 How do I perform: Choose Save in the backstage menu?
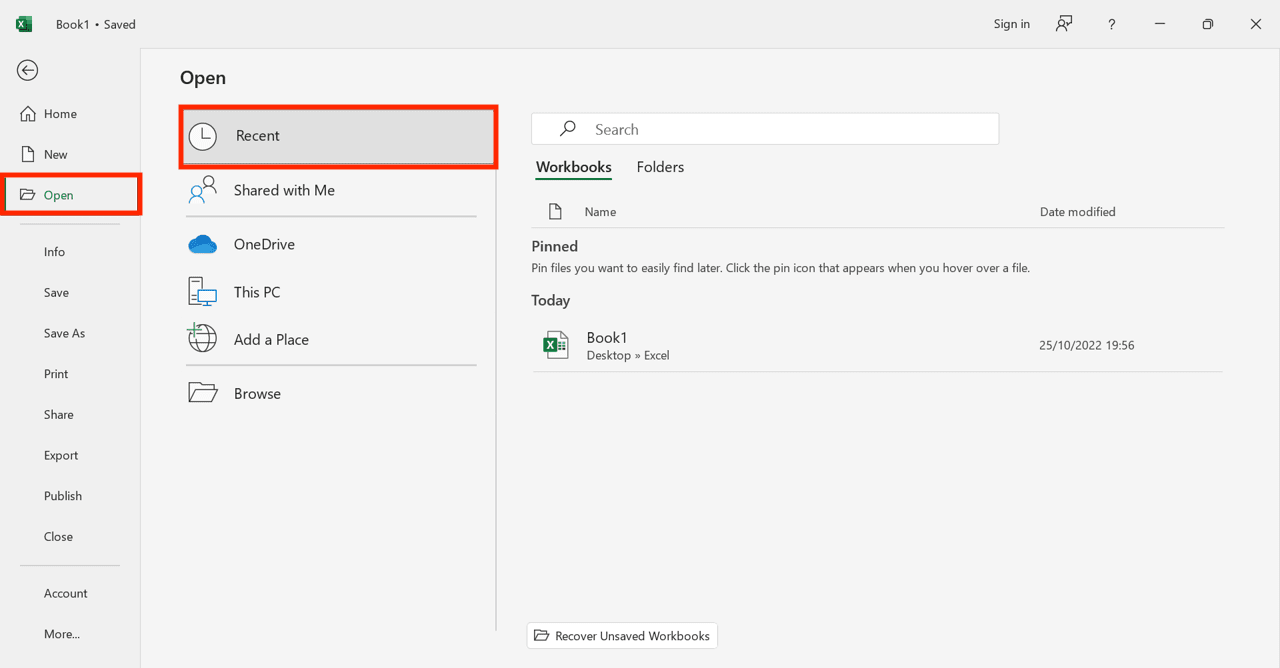56,293
